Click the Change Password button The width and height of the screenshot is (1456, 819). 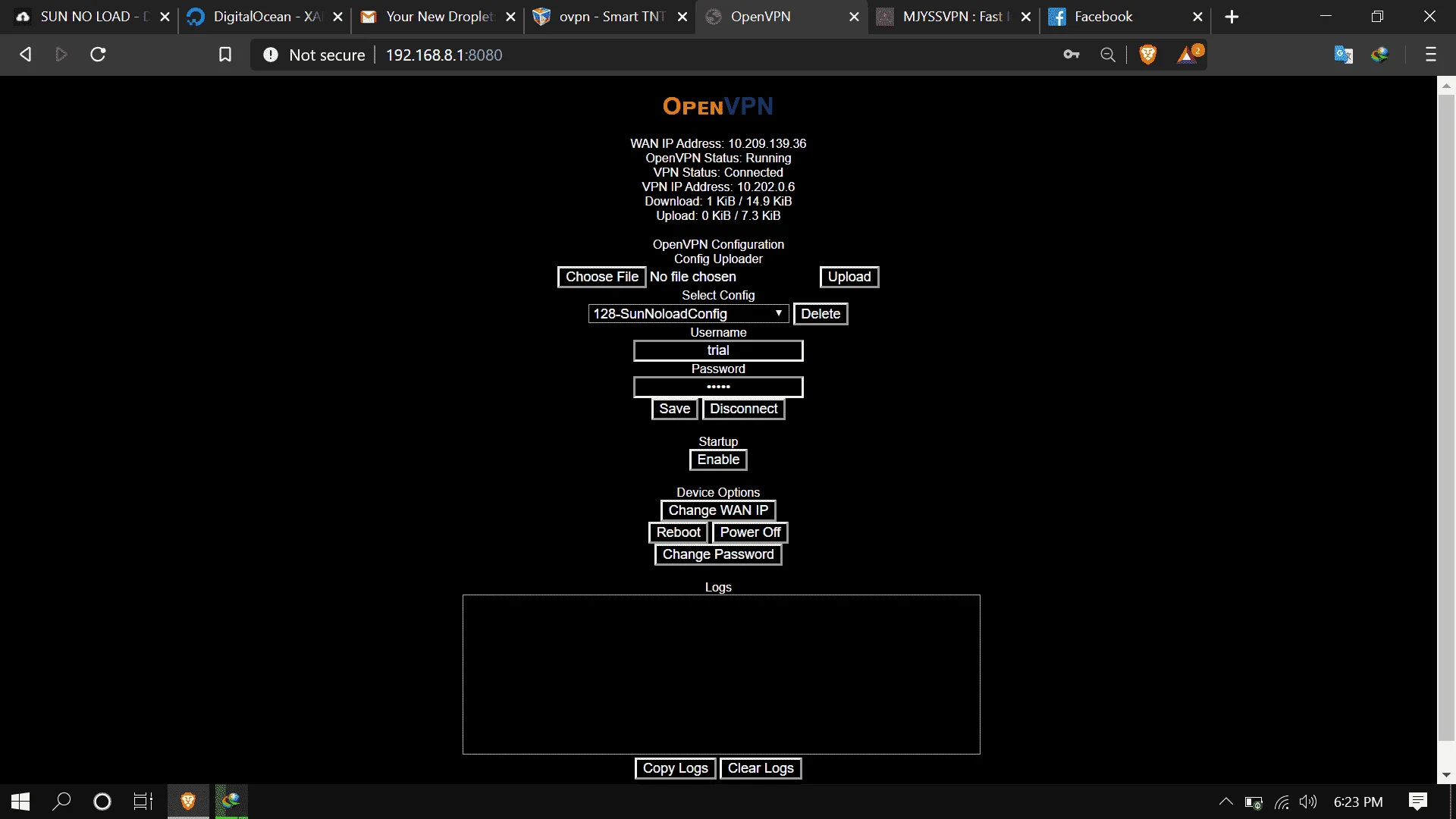click(718, 554)
